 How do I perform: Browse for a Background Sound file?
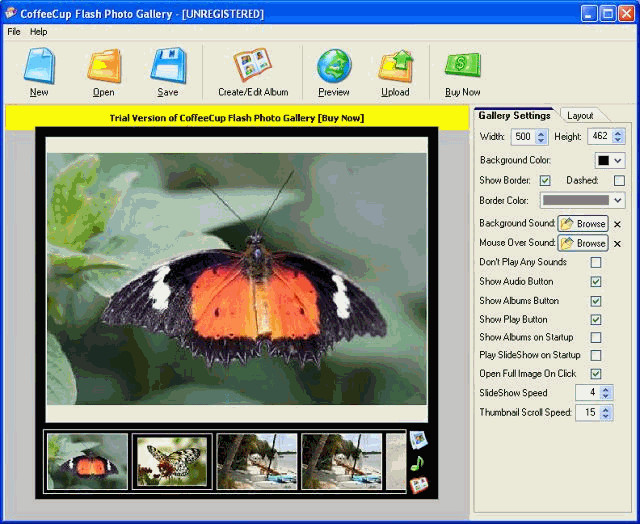[x=583, y=224]
